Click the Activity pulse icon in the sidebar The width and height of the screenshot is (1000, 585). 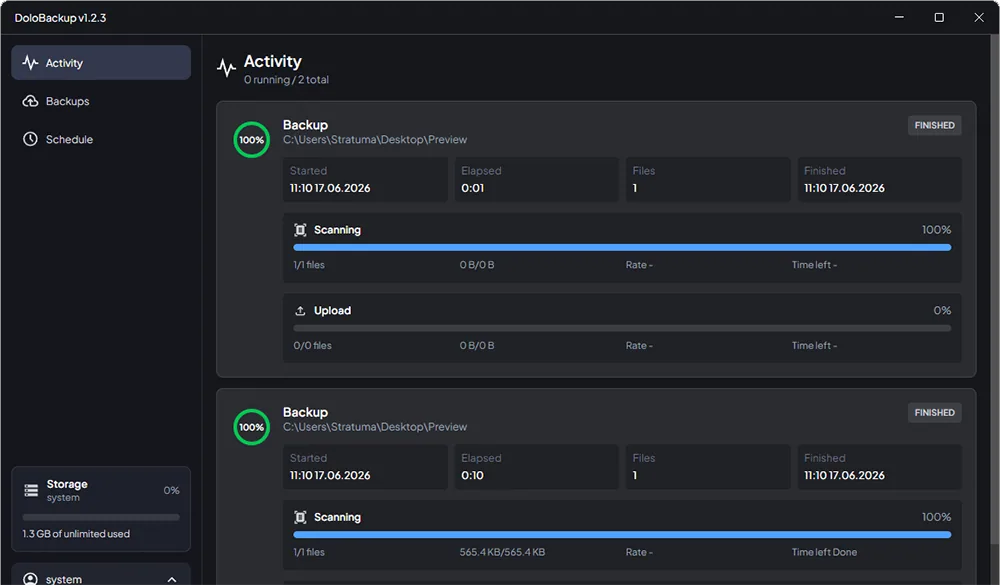(x=30, y=63)
